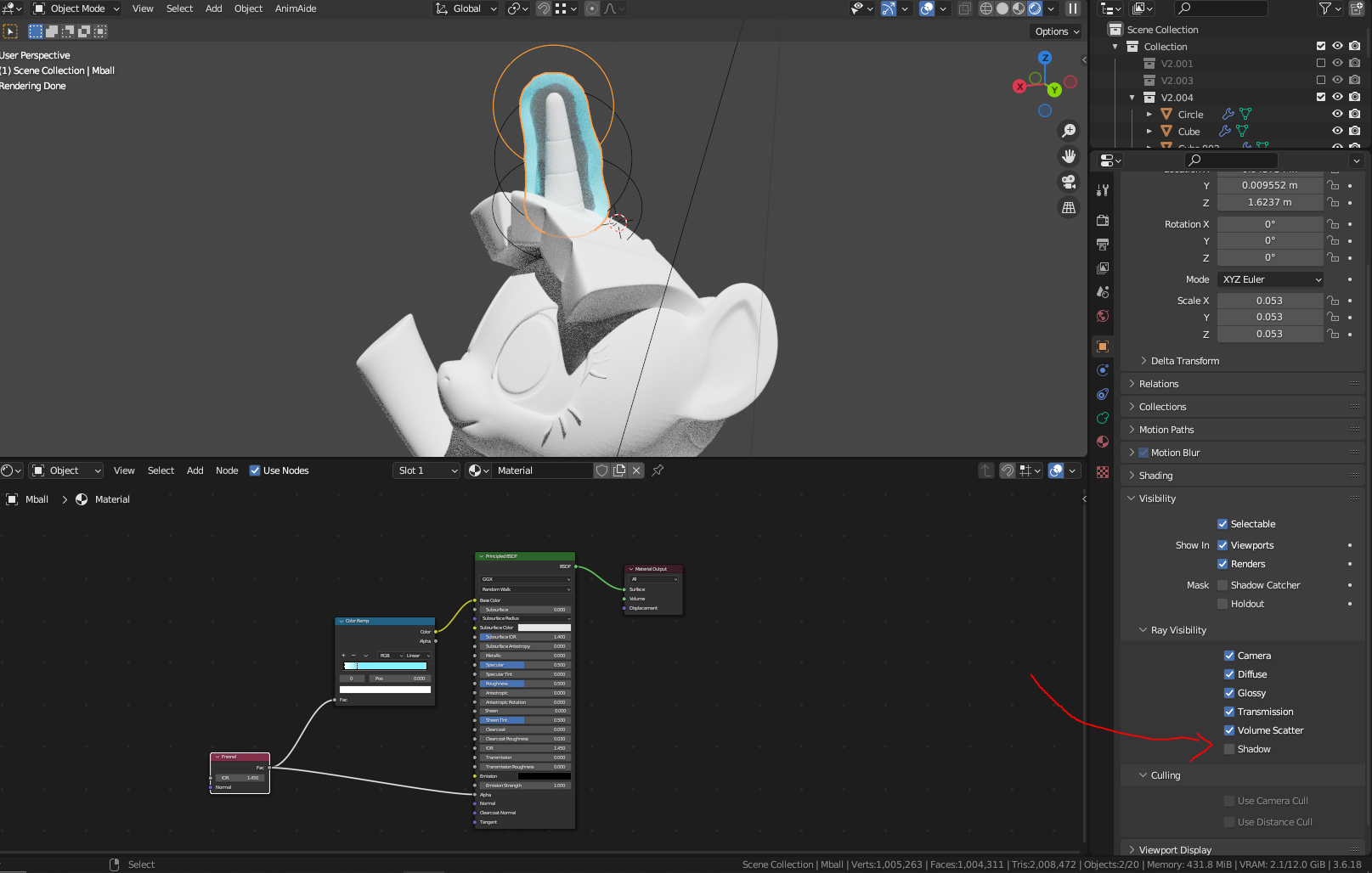Open the node editor Select menu

click(x=161, y=470)
